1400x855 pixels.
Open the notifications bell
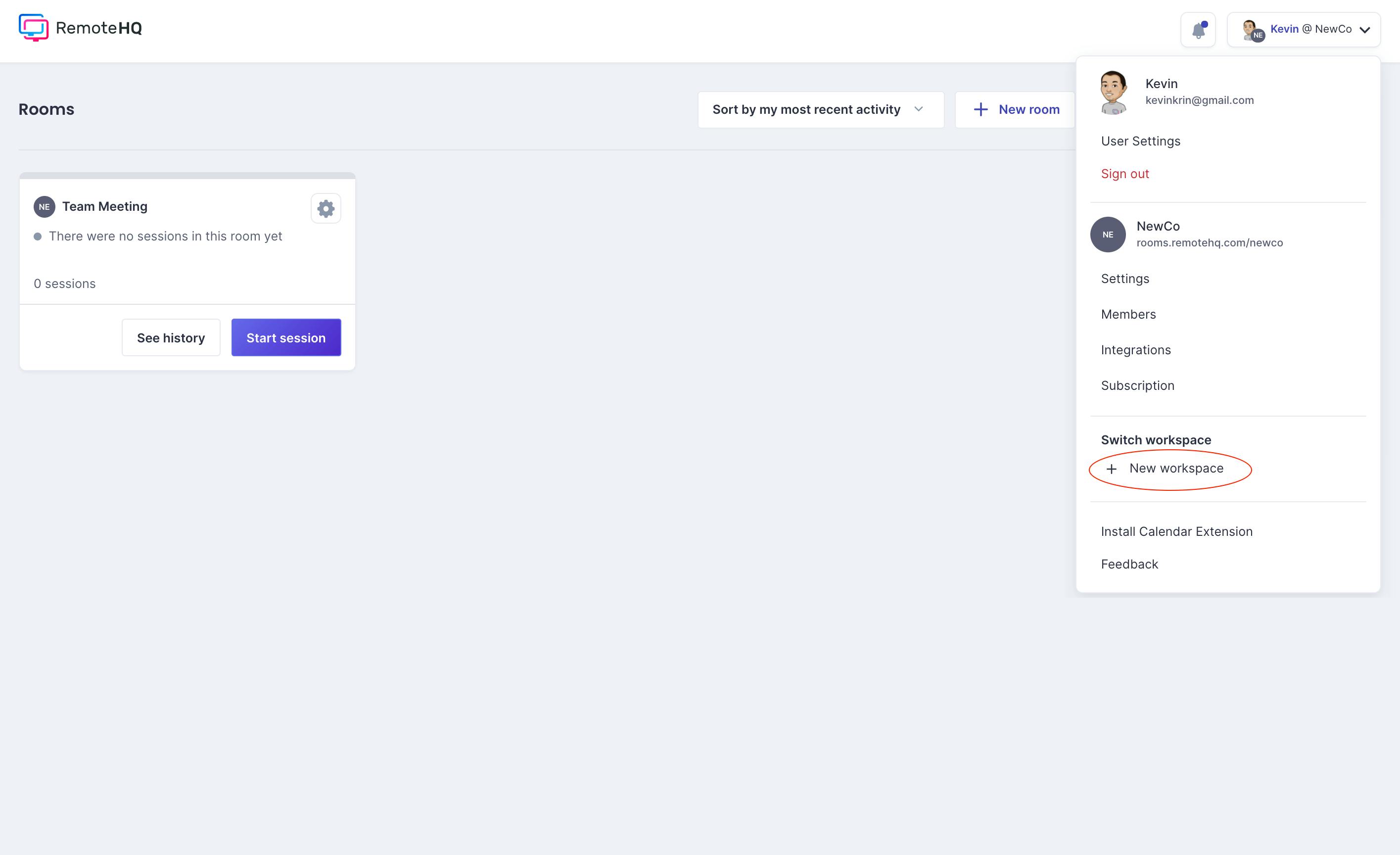pyautogui.click(x=1198, y=30)
